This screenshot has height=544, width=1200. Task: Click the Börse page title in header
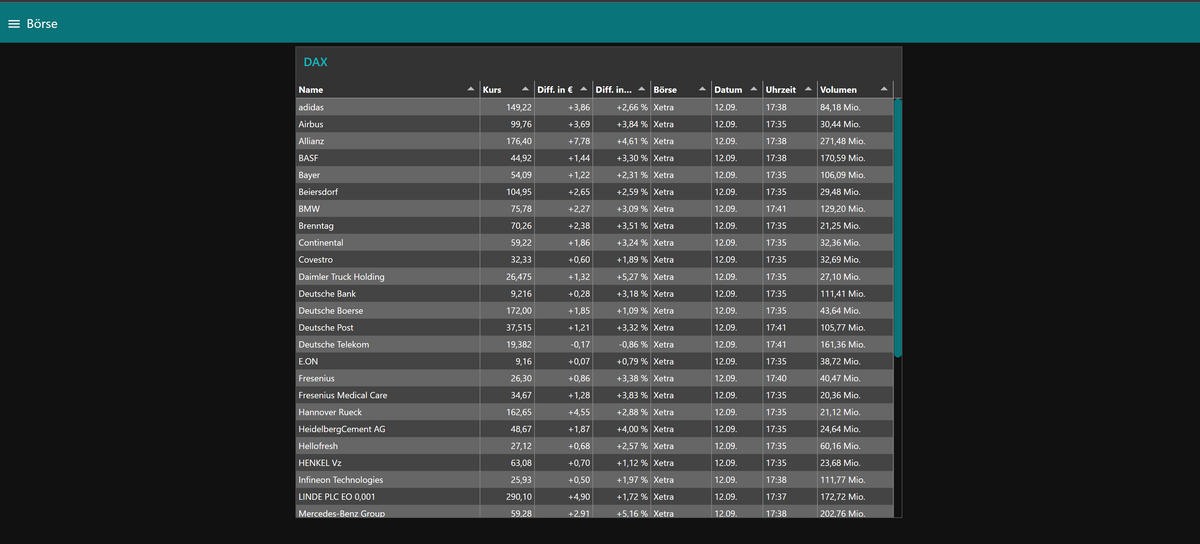pyautogui.click(x=42, y=24)
